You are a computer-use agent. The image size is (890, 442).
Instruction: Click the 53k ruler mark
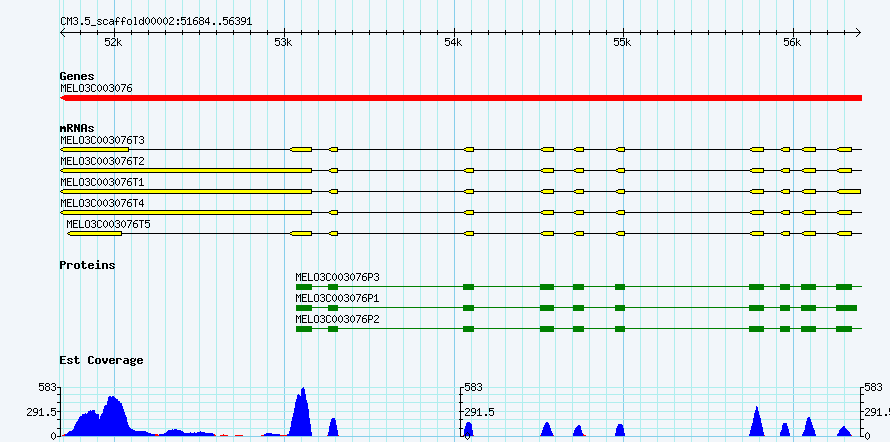coord(283,43)
